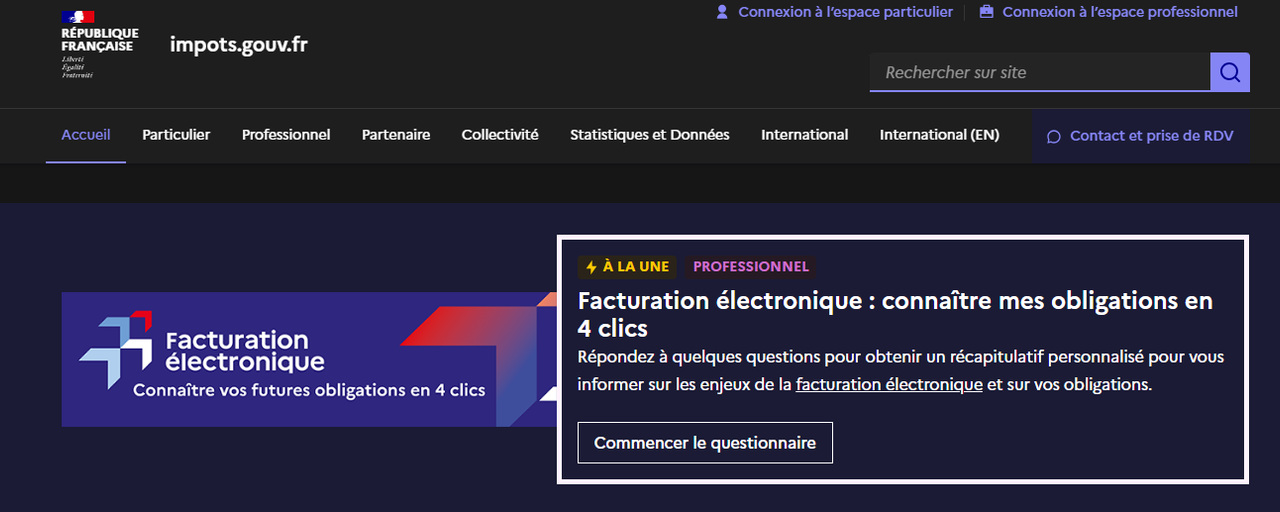Focus the Rechercher sur site field
Viewport: 1280px width, 512px height.
click(1040, 72)
